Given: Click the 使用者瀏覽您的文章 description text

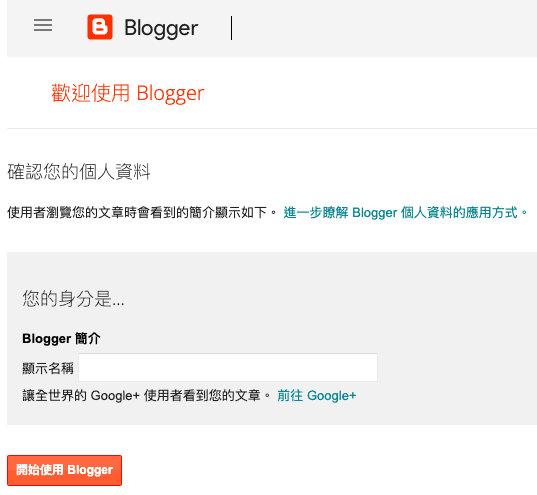Looking at the screenshot, I should [142, 212].
